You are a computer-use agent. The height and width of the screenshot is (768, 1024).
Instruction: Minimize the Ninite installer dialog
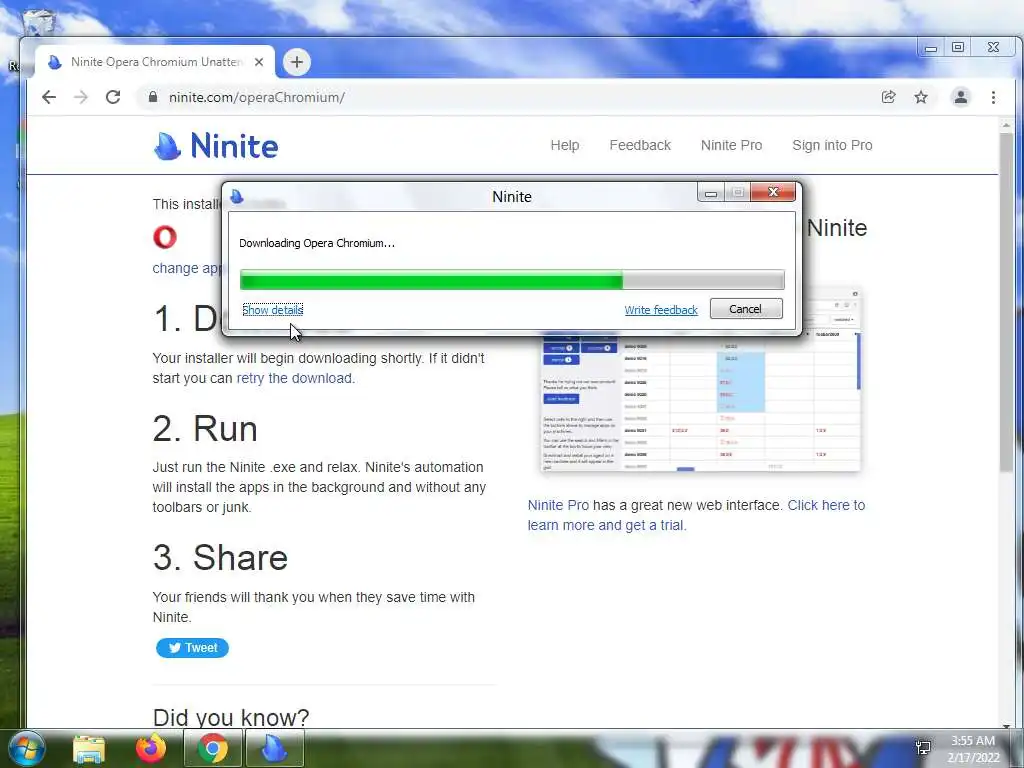pyautogui.click(x=711, y=192)
